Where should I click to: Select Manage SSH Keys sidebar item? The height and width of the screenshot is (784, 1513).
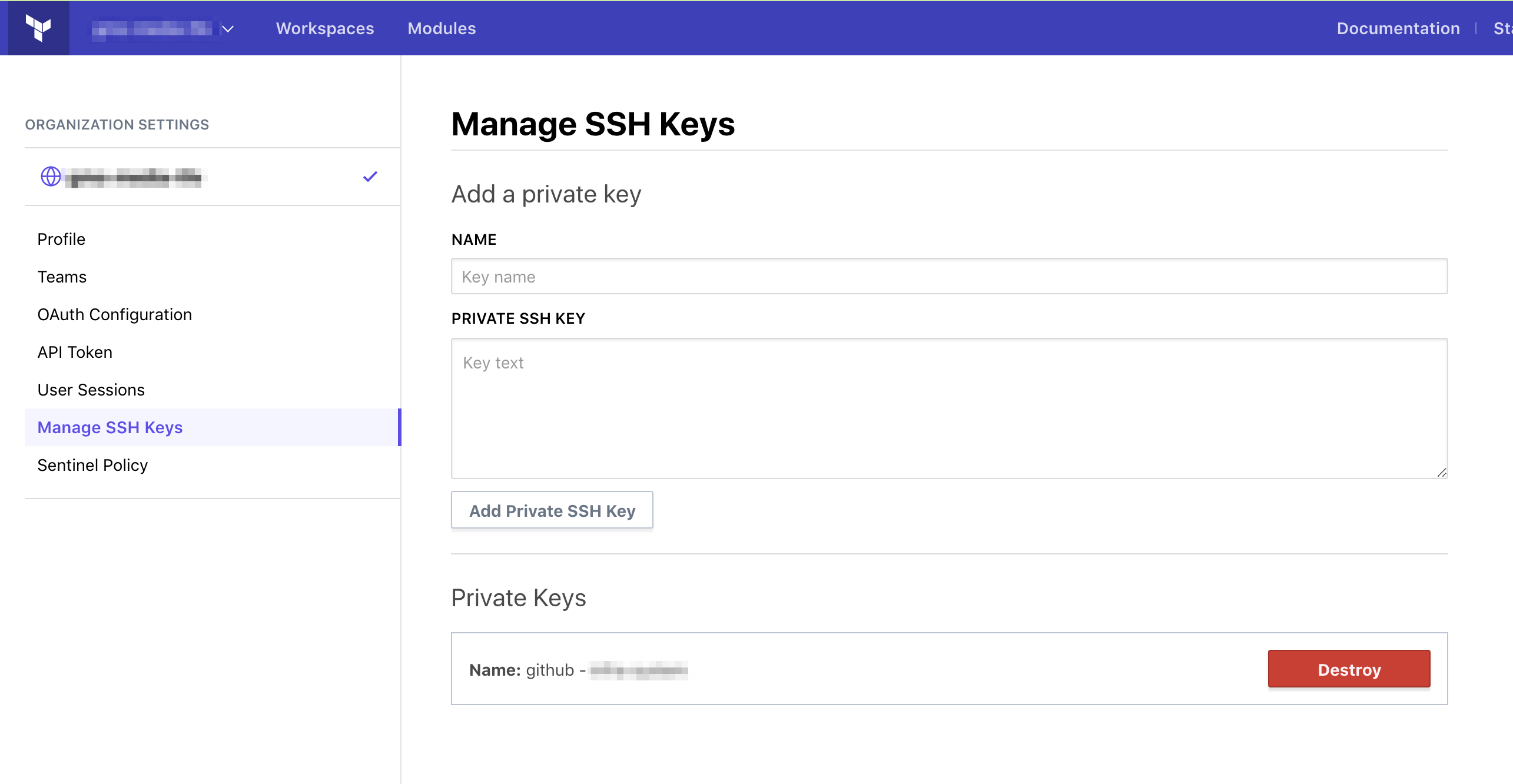point(110,427)
